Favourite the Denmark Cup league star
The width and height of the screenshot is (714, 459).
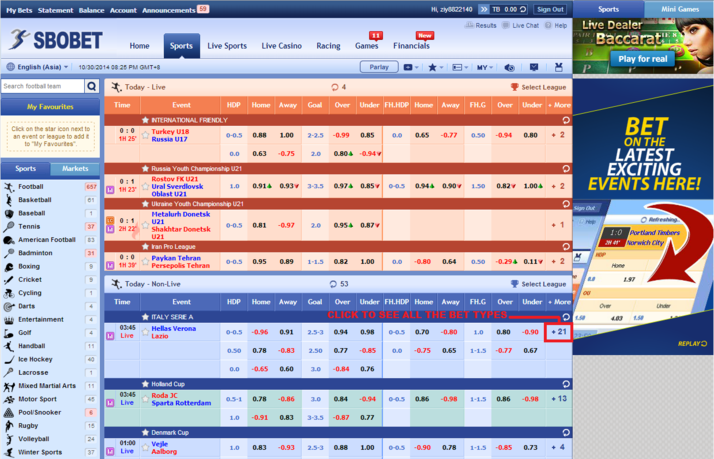(145, 433)
